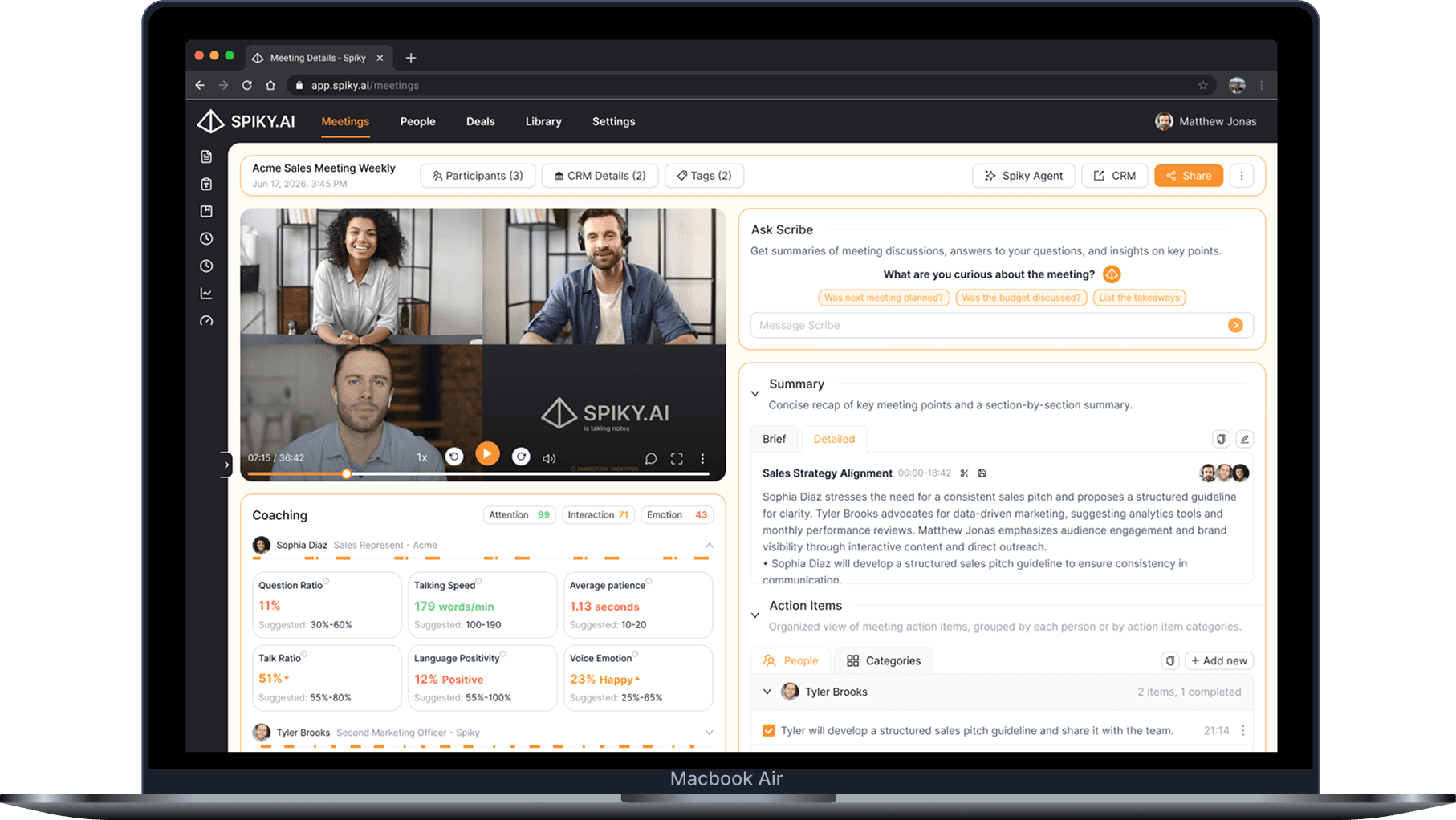The image size is (1456, 820).
Task: Open video player more options menu
Action: click(702, 459)
